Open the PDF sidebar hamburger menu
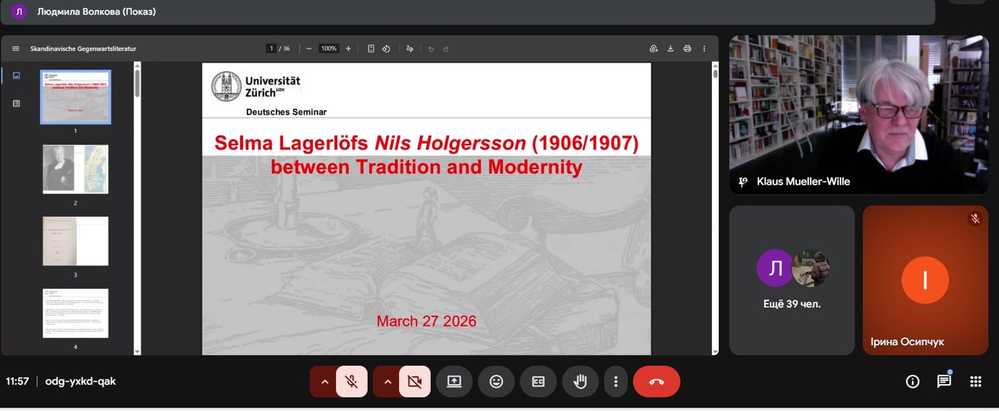 click(15, 48)
